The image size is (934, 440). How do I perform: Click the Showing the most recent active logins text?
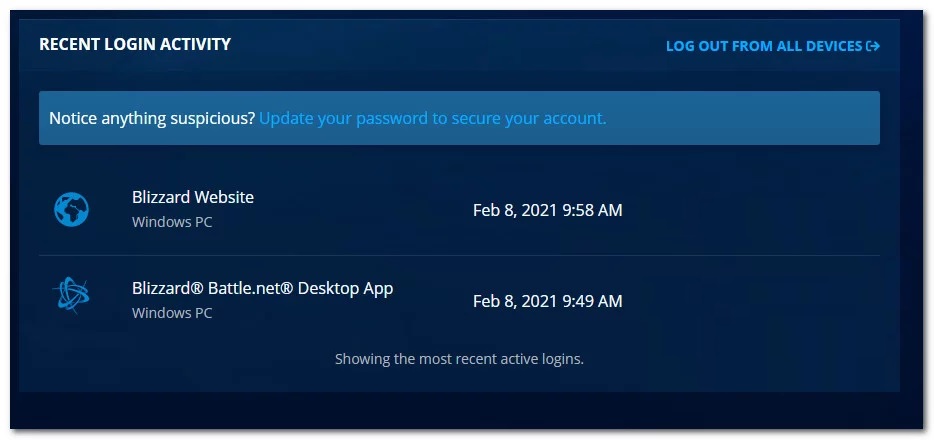click(x=459, y=359)
